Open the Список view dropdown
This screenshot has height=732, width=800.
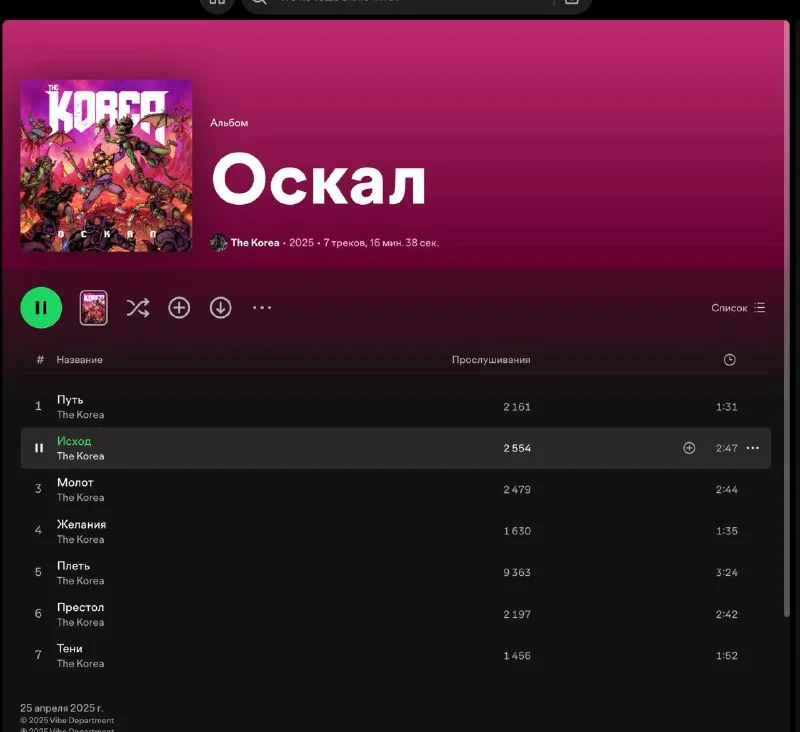[738, 308]
